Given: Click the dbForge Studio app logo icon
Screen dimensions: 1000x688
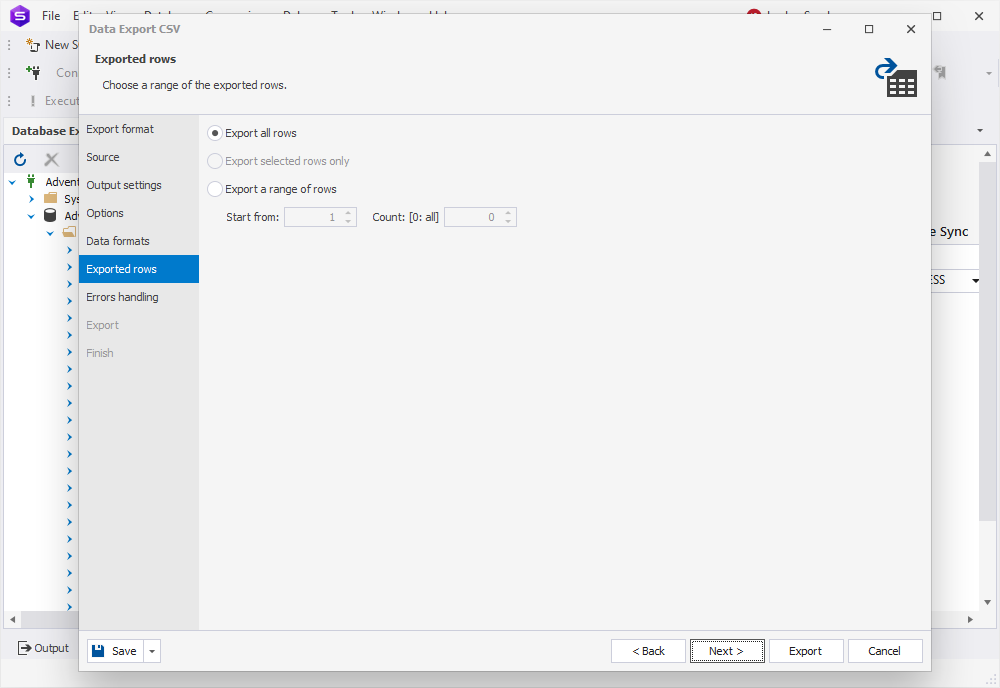Looking at the screenshot, I should [x=20, y=15].
